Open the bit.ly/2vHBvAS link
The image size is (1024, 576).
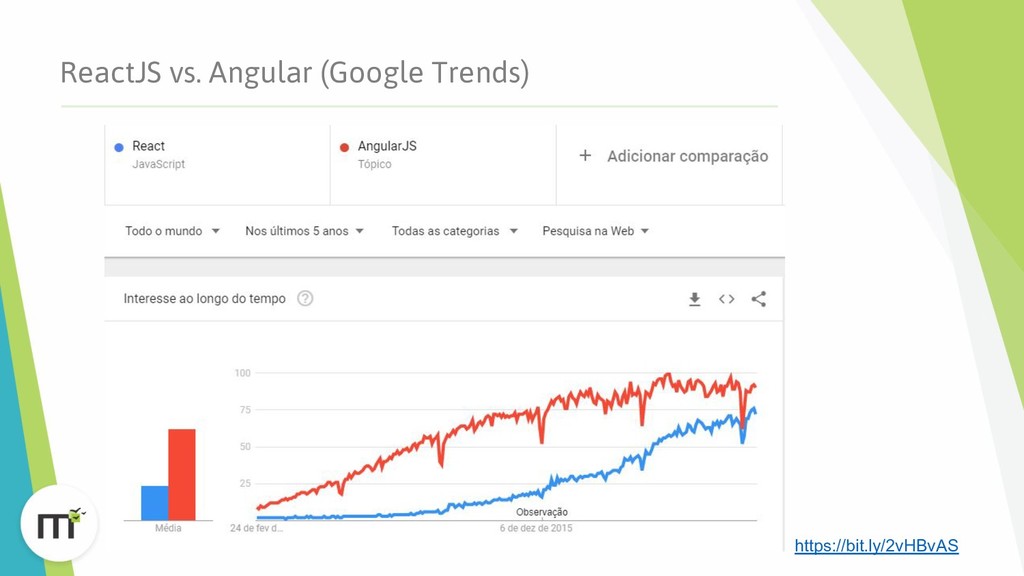point(876,545)
